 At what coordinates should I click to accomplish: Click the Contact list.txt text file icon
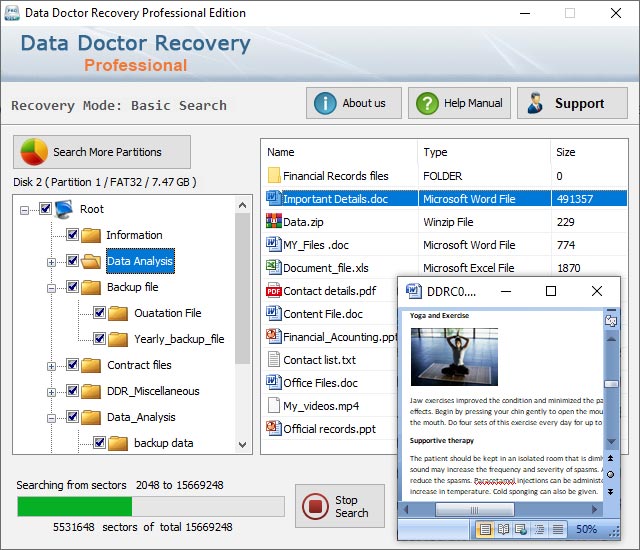273,359
